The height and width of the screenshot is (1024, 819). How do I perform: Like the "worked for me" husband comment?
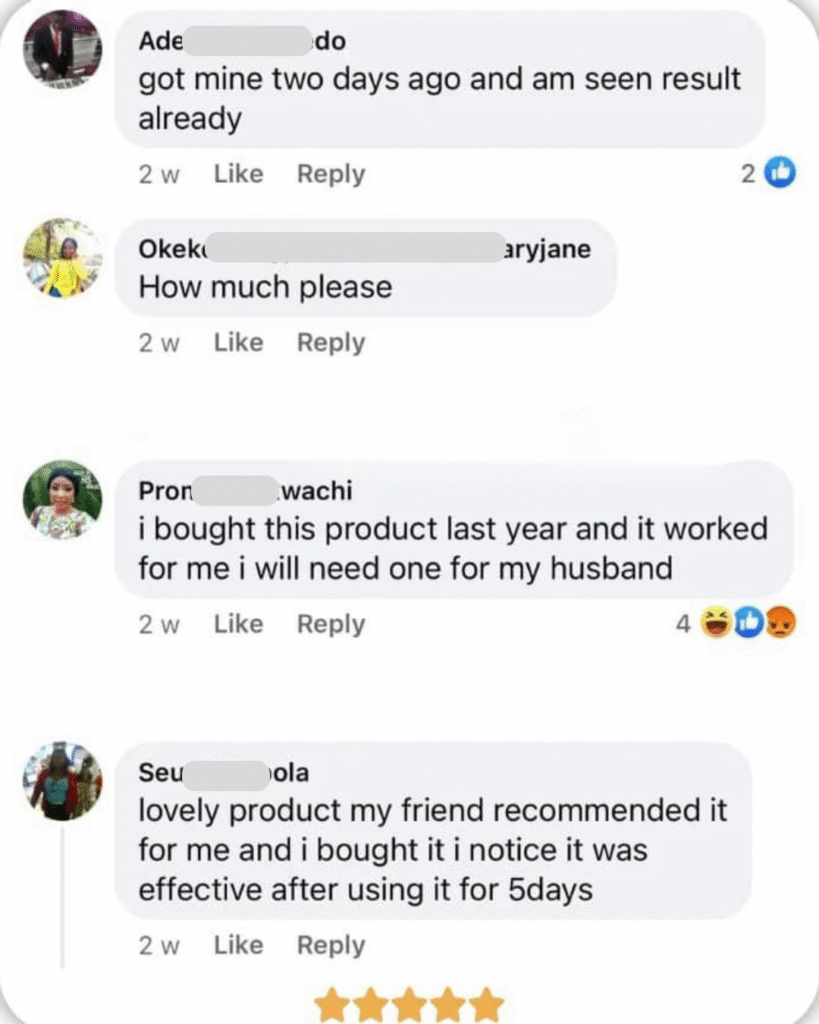tap(238, 625)
